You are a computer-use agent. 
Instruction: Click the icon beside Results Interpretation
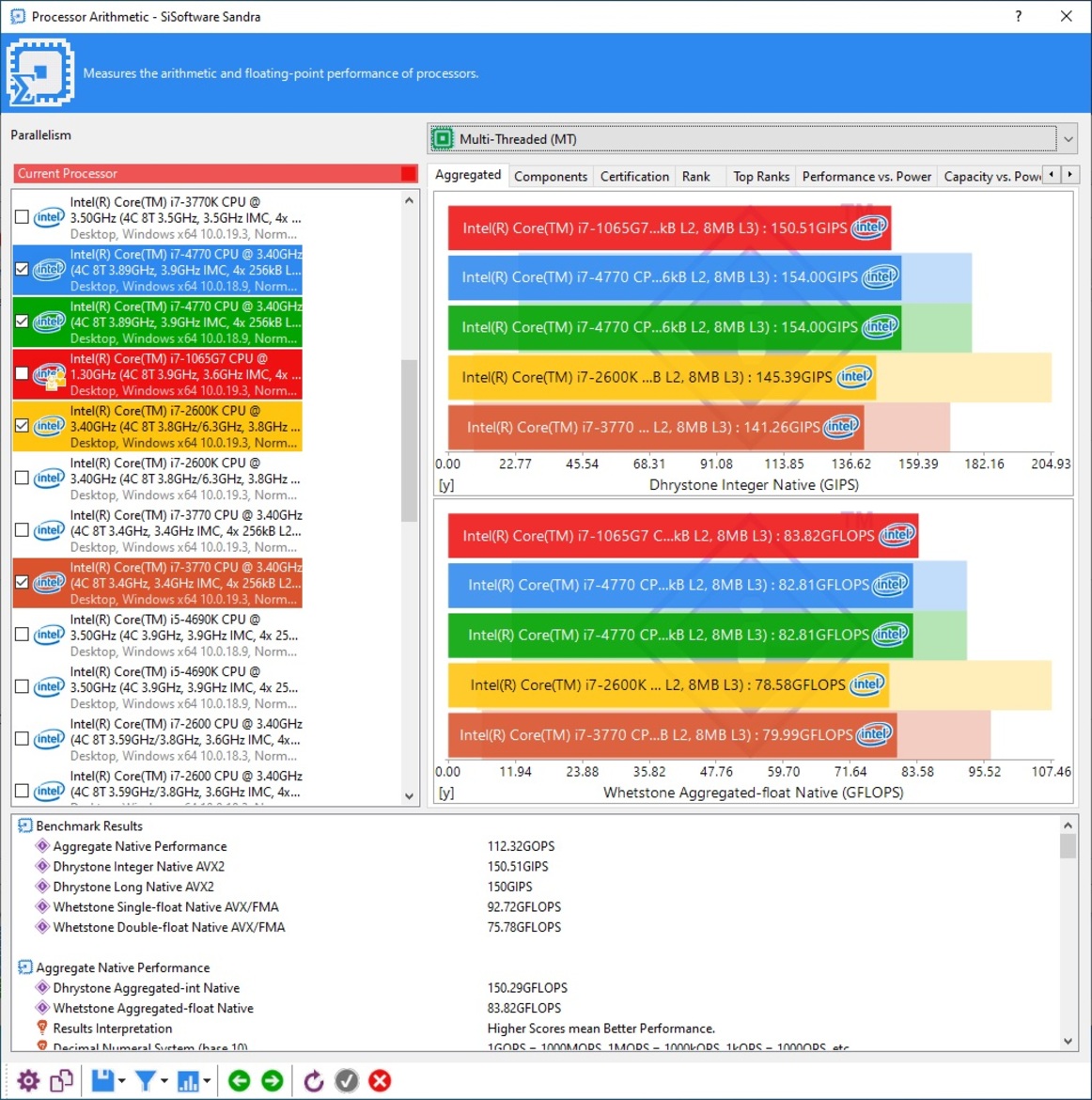(x=42, y=1028)
